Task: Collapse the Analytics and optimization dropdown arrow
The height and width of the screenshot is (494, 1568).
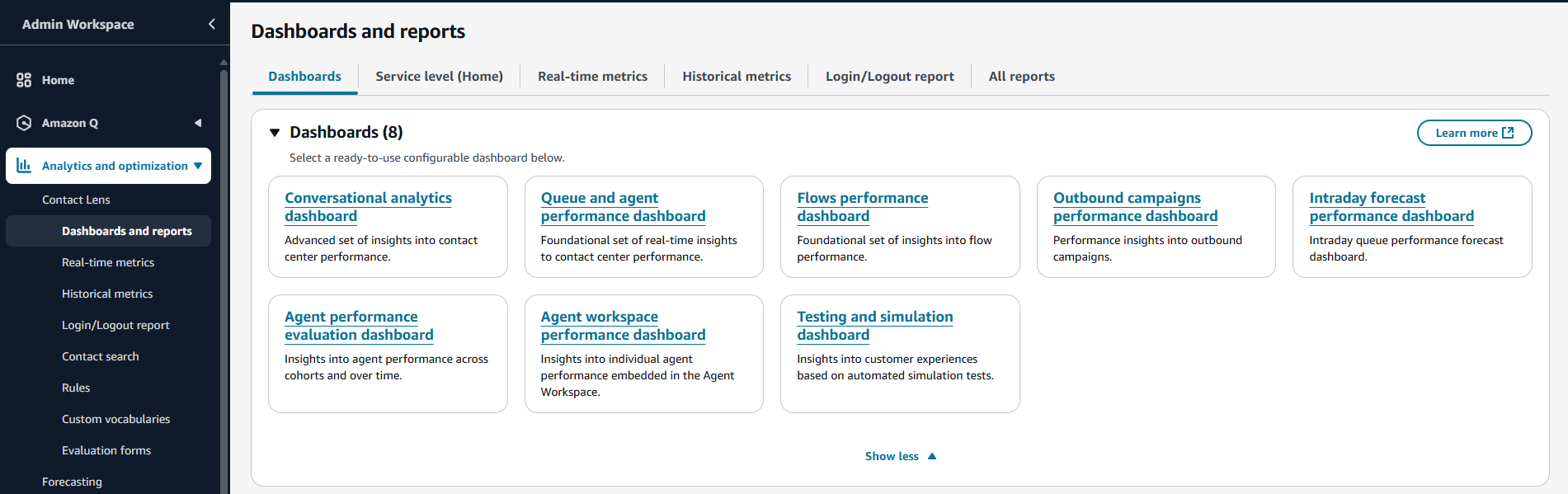Action: (198, 166)
